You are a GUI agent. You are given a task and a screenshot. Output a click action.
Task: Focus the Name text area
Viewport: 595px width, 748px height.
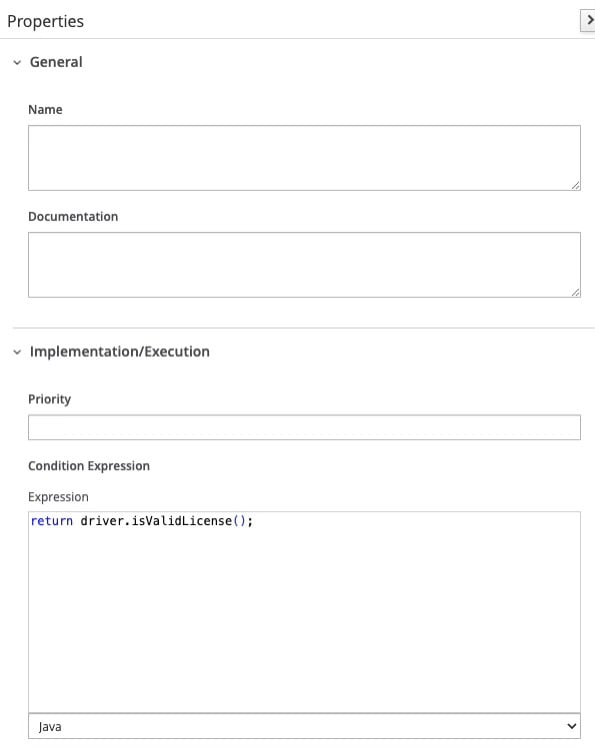click(x=304, y=158)
